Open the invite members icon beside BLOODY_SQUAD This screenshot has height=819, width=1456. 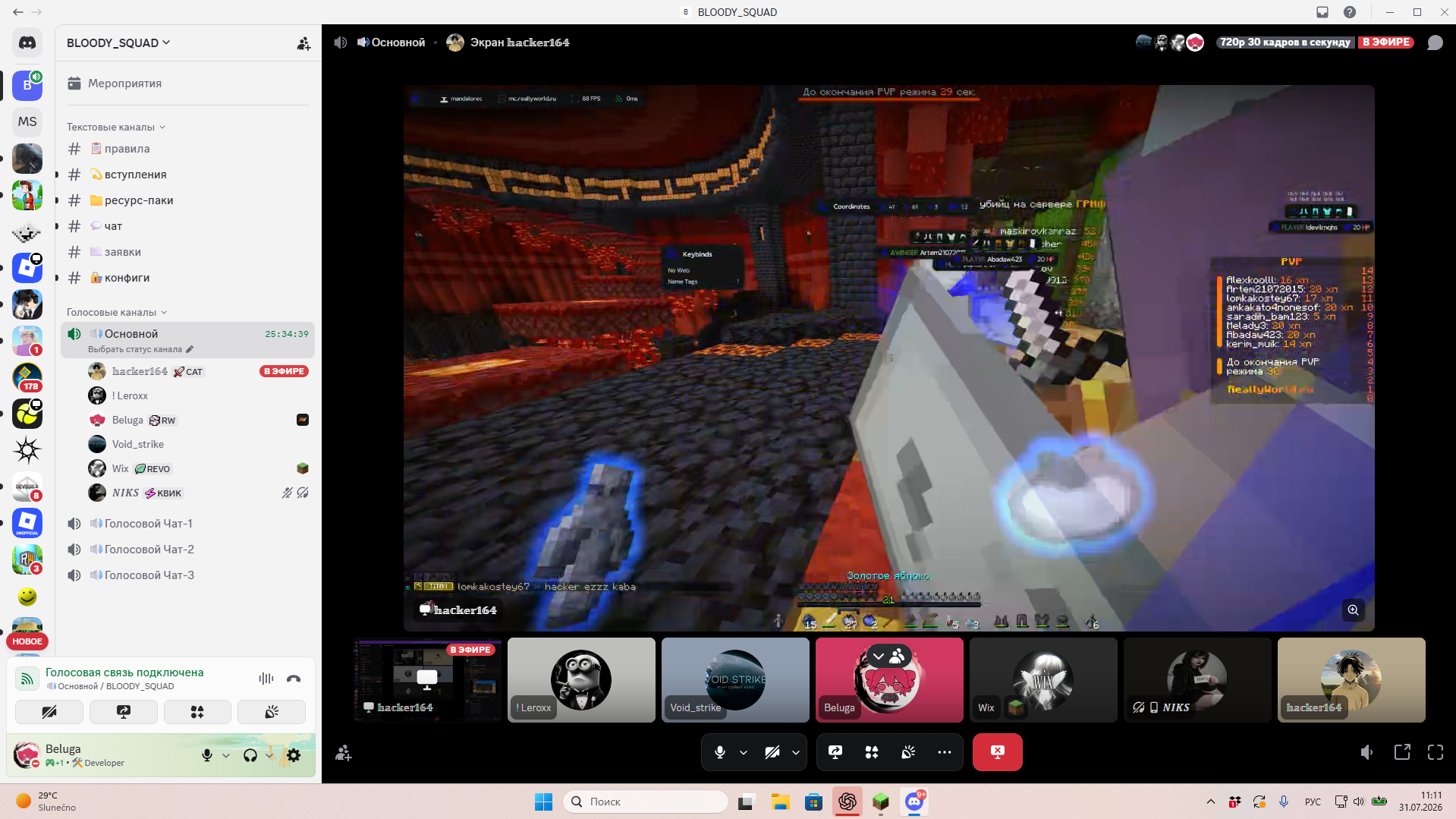[303, 43]
